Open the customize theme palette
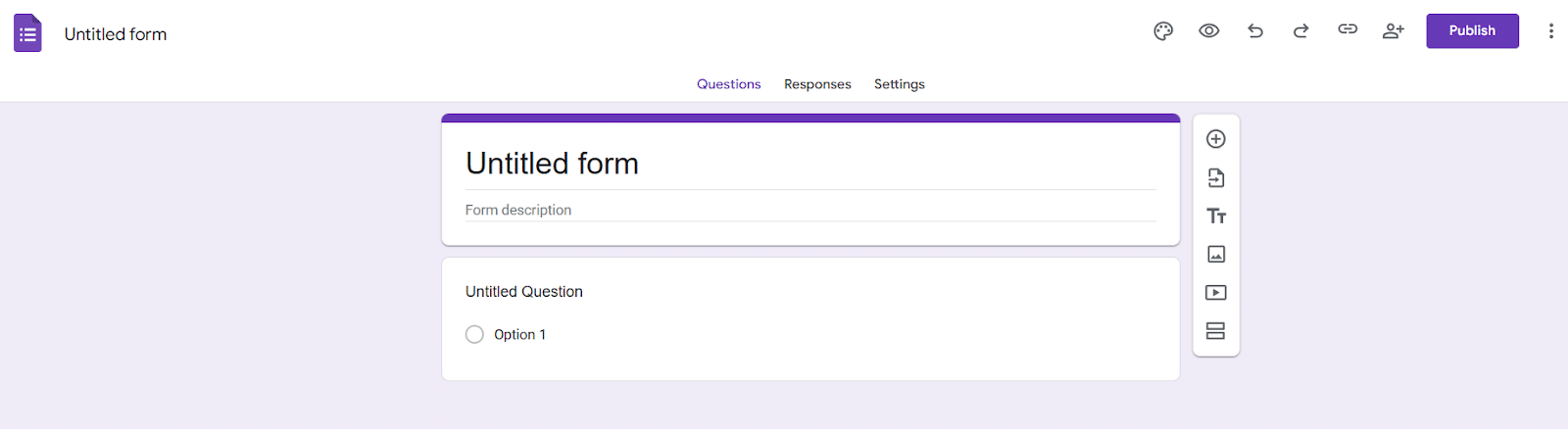The width and height of the screenshot is (1568, 429). point(1163,31)
